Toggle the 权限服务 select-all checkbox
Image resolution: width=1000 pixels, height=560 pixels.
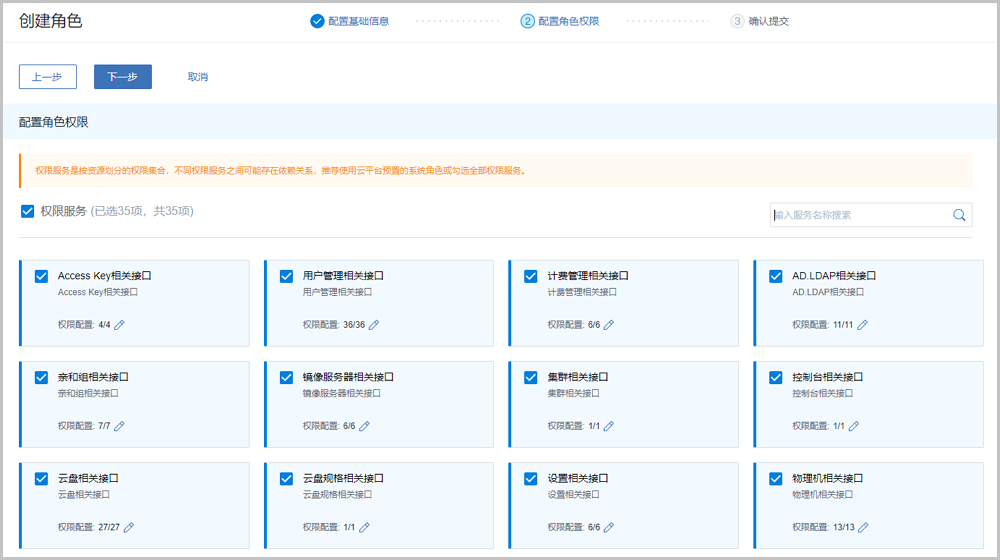[x=28, y=211]
